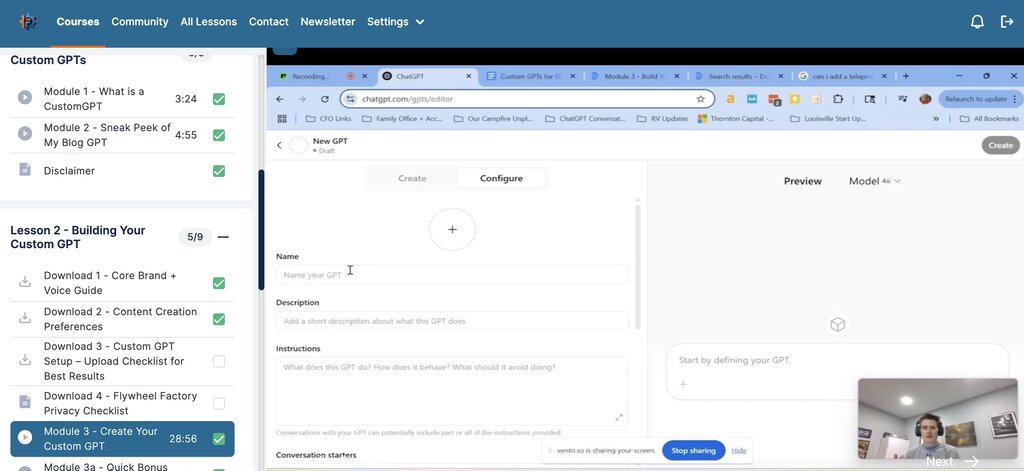This screenshot has height=471, width=1024.
Task: Open the Disclaimer document icon
Action: tap(25, 170)
